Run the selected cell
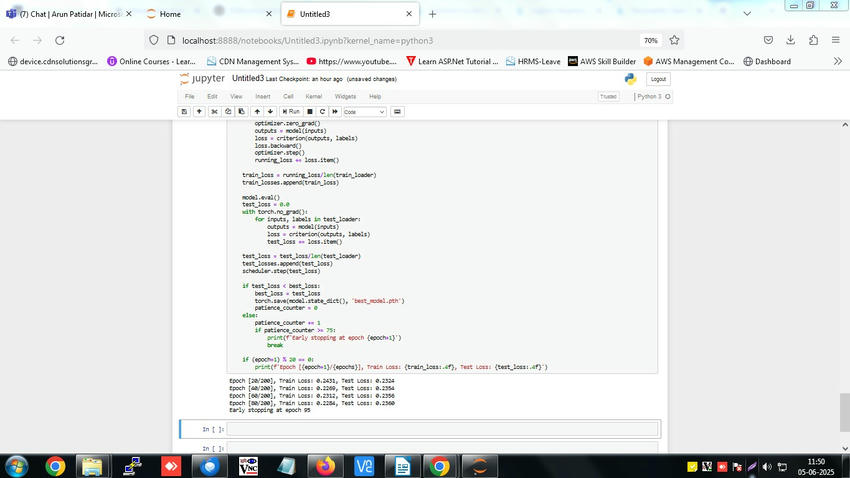 (291, 112)
